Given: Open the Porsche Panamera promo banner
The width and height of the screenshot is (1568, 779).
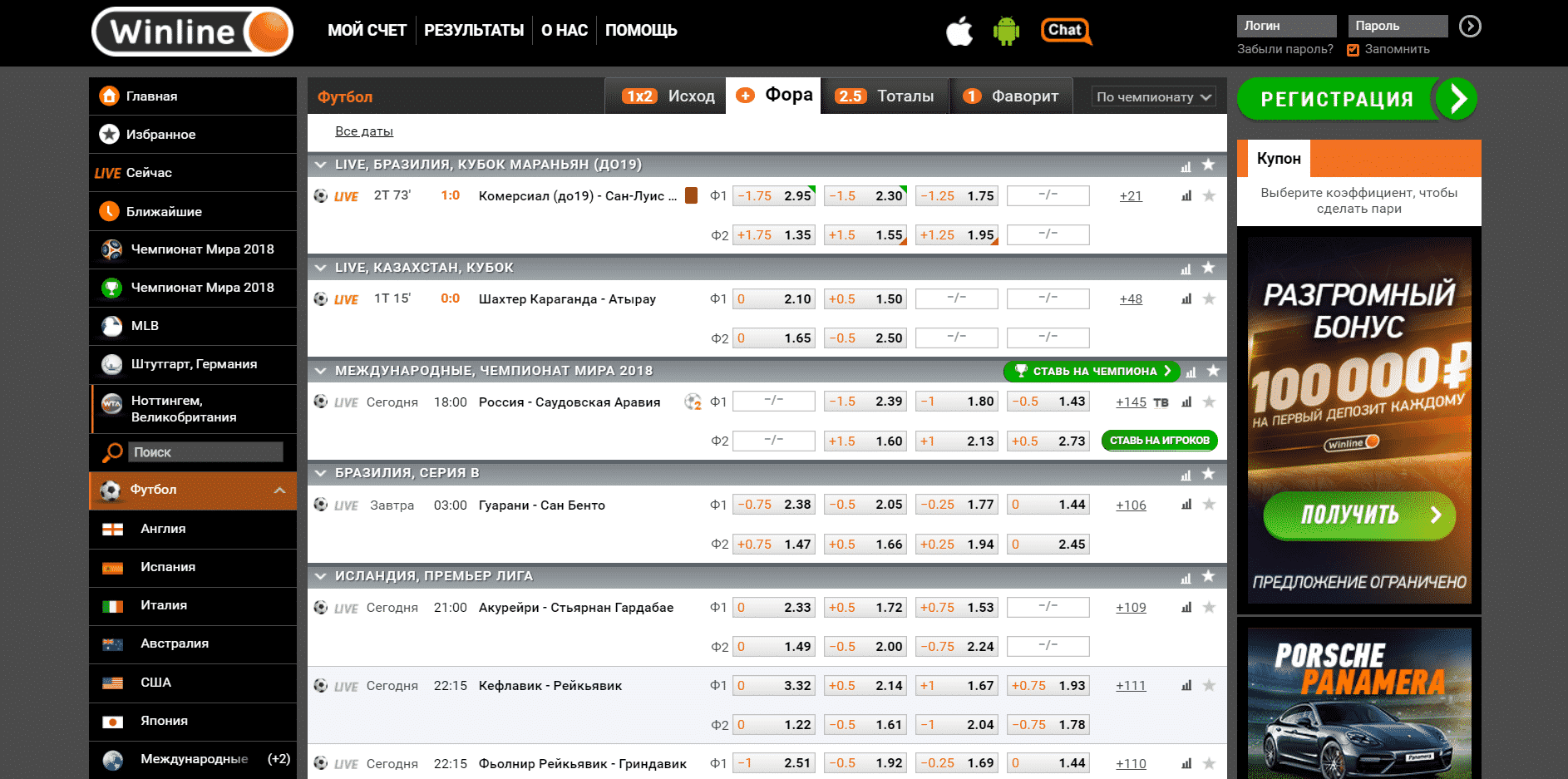Looking at the screenshot, I should pos(1359,703).
